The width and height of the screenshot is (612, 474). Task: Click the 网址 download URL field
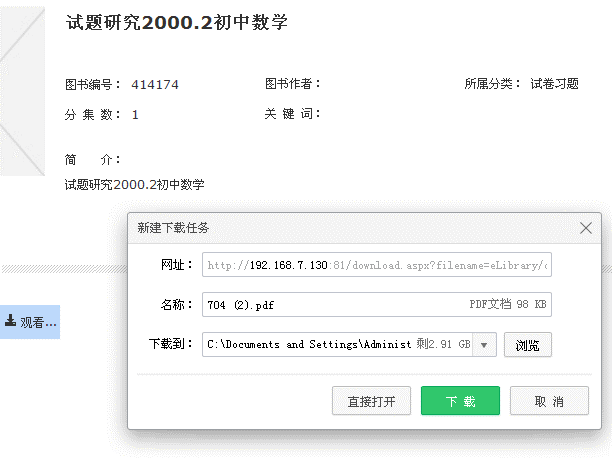376,265
